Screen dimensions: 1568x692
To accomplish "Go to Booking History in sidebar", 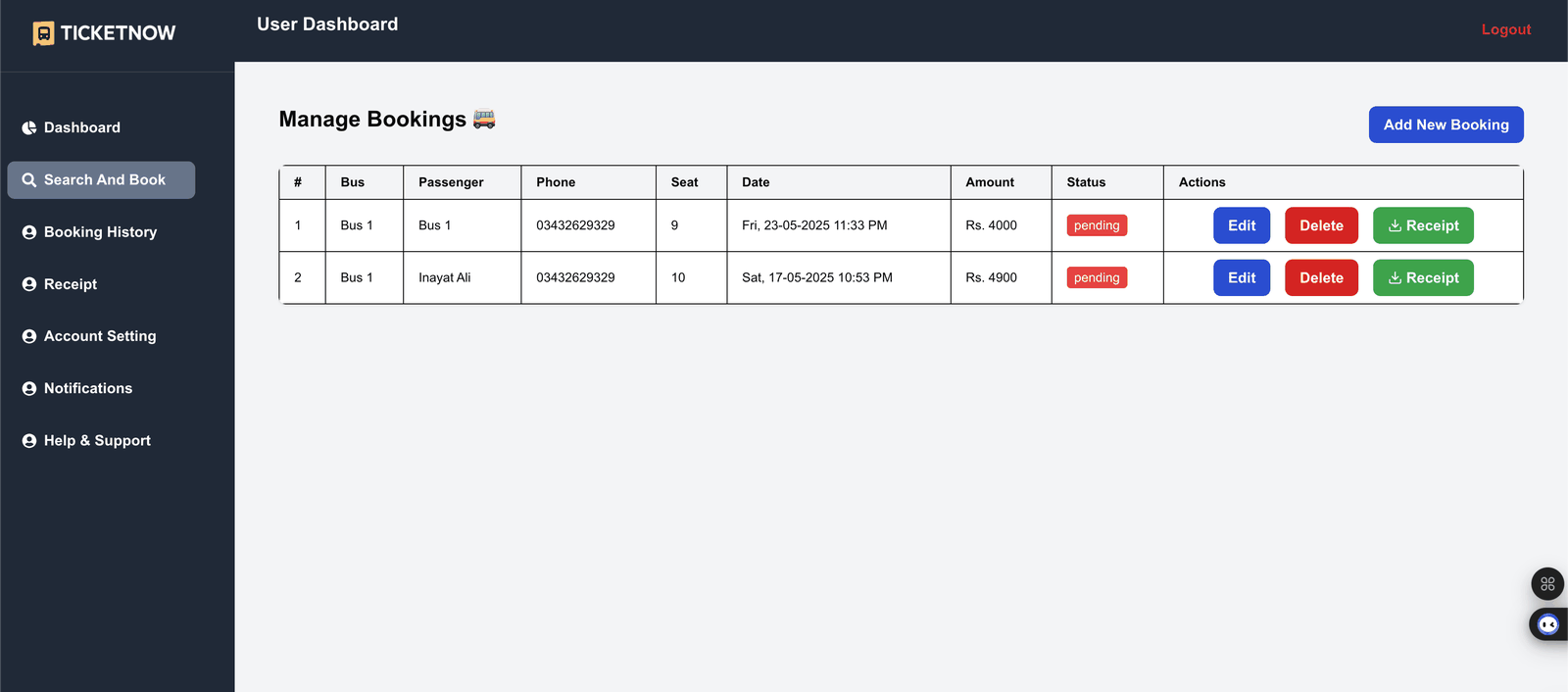I will click(100, 232).
